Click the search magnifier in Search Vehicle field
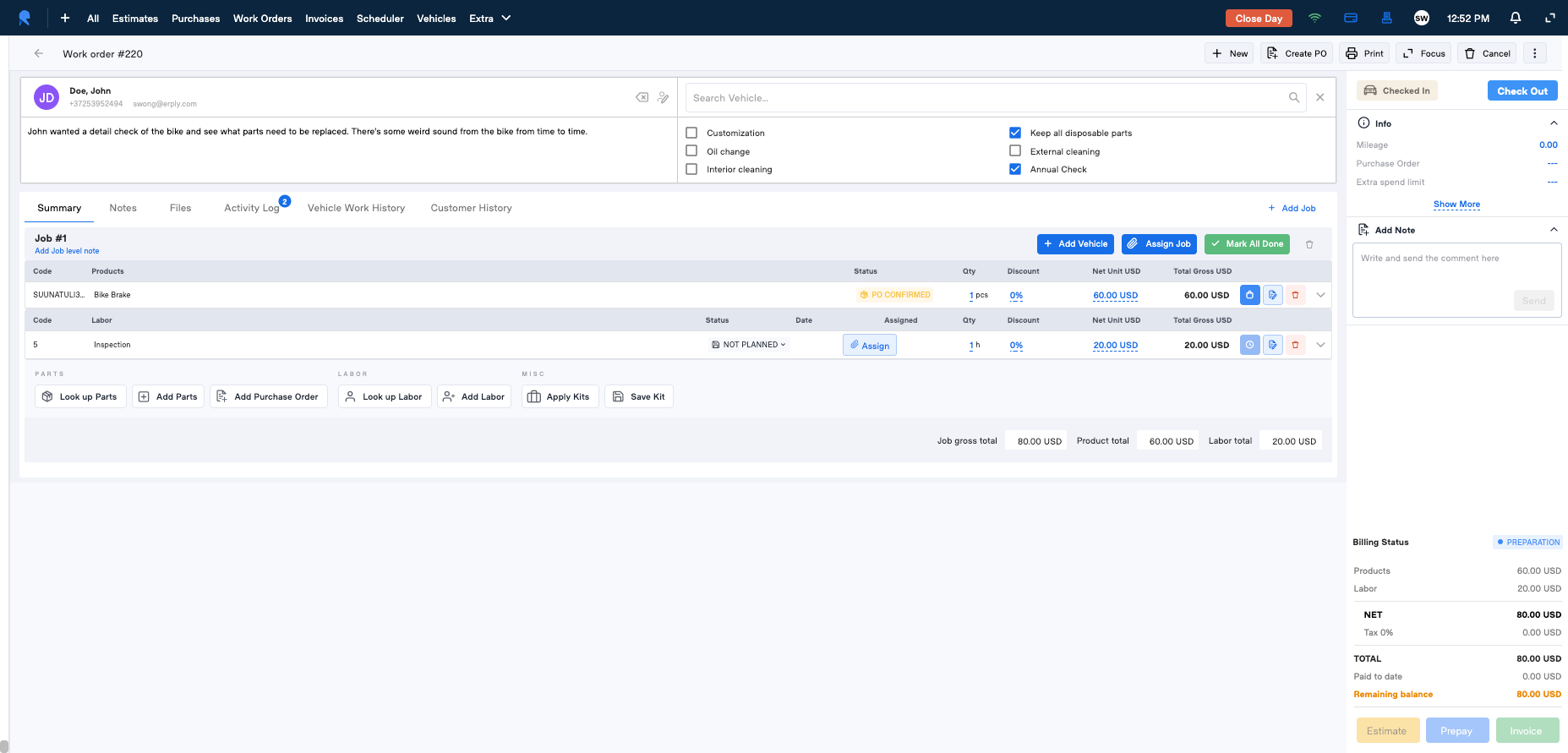 (x=1294, y=97)
